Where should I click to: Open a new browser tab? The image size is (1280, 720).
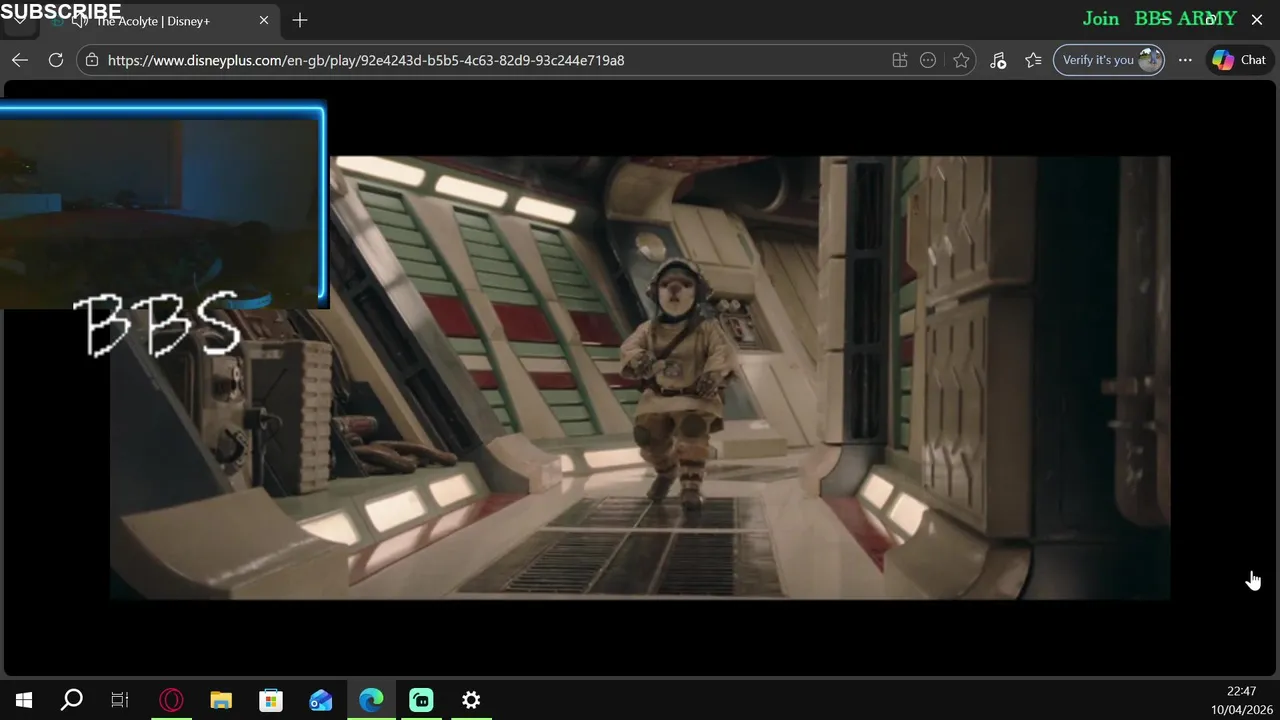coord(300,20)
